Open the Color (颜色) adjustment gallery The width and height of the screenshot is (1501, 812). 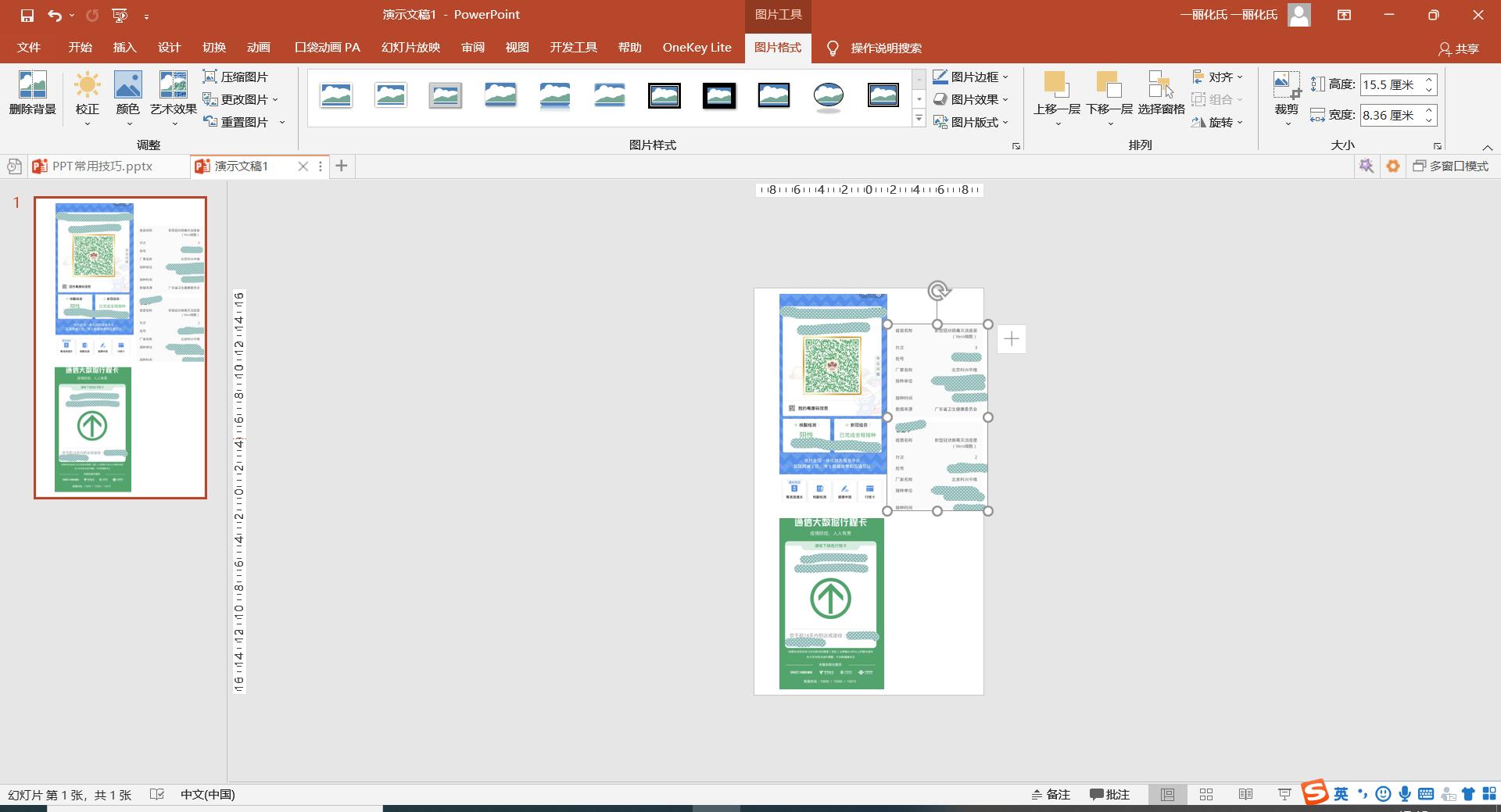coord(127,86)
